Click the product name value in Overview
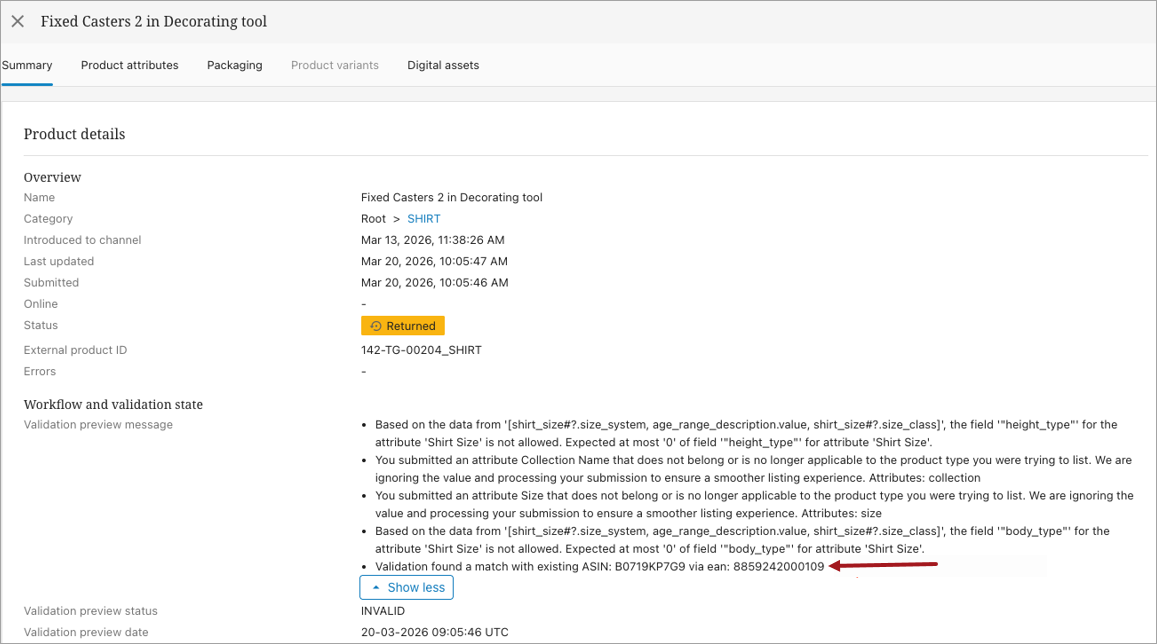 pyautogui.click(x=451, y=198)
